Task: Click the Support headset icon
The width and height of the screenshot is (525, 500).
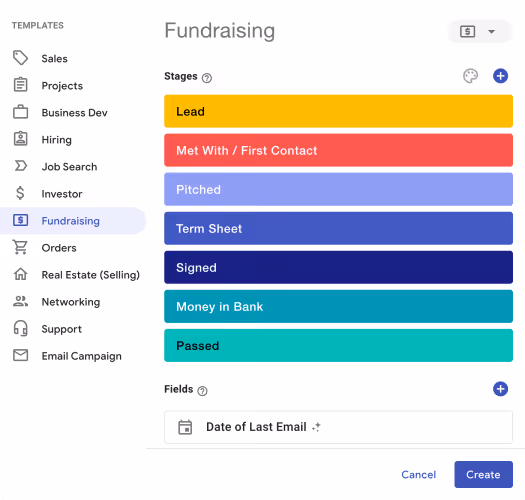Action: pos(20,328)
